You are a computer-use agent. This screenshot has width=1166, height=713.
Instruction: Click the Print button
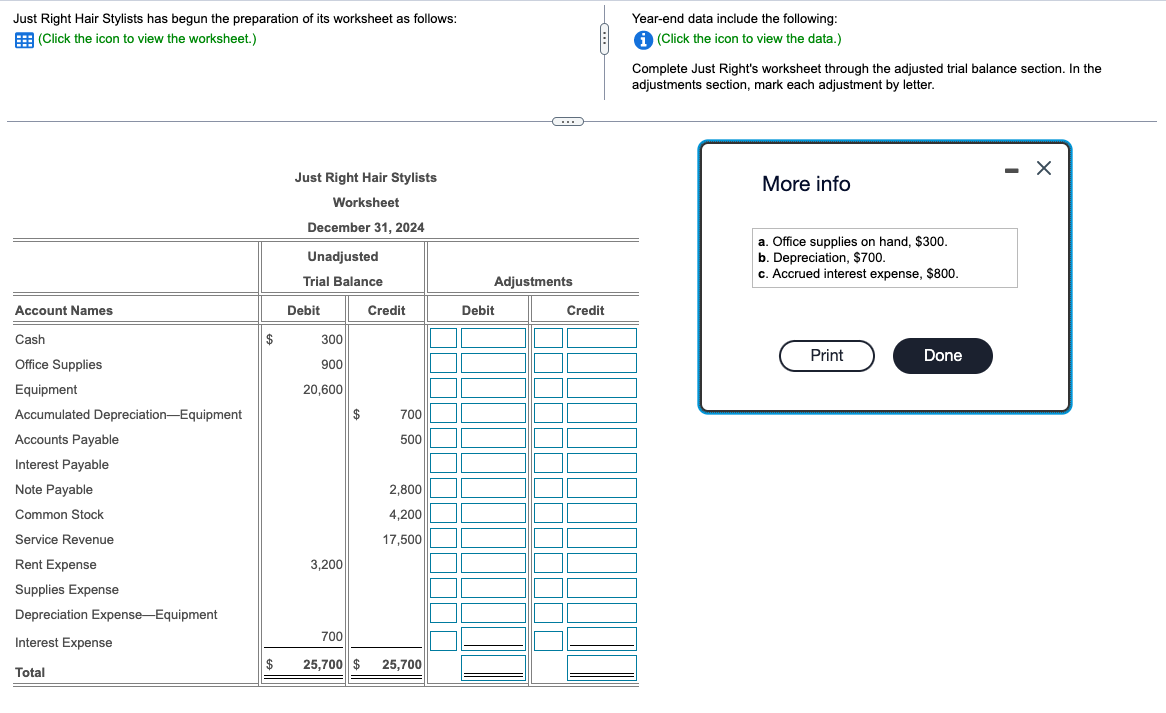pyautogui.click(x=827, y=355)
